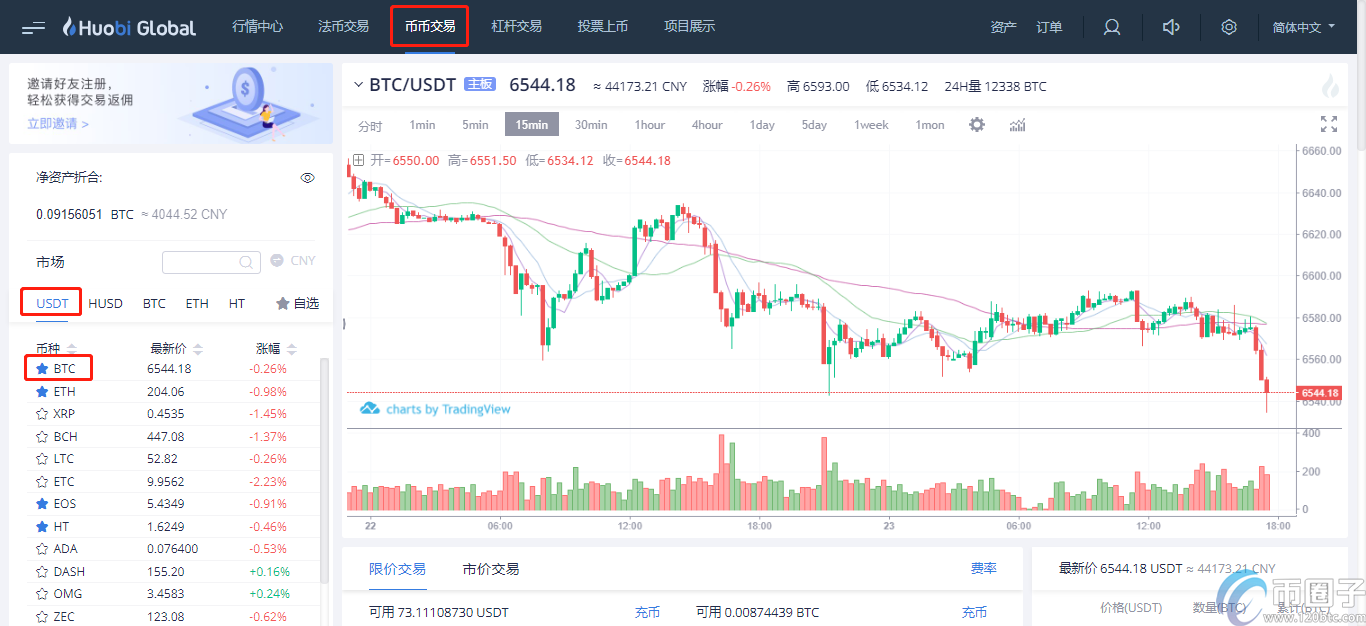Favorite ETC star
Viewport: 1366px width, 626px height.
click(42, 481)
